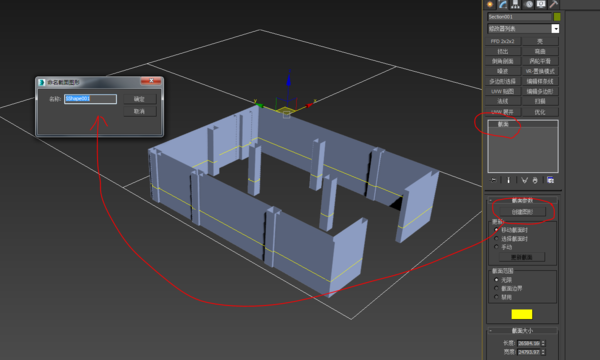Apply the UVW 贴图 modifier button
The image size is (600, 360).
[503, 91]
